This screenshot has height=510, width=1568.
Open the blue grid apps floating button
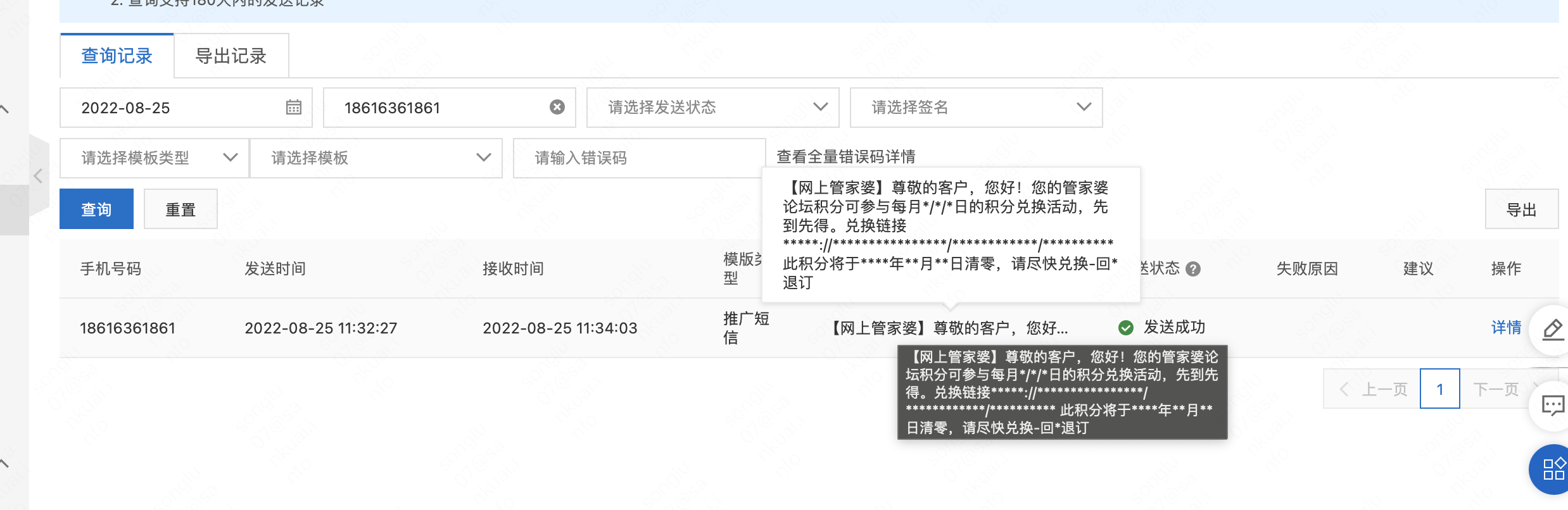coord(1552,470)
